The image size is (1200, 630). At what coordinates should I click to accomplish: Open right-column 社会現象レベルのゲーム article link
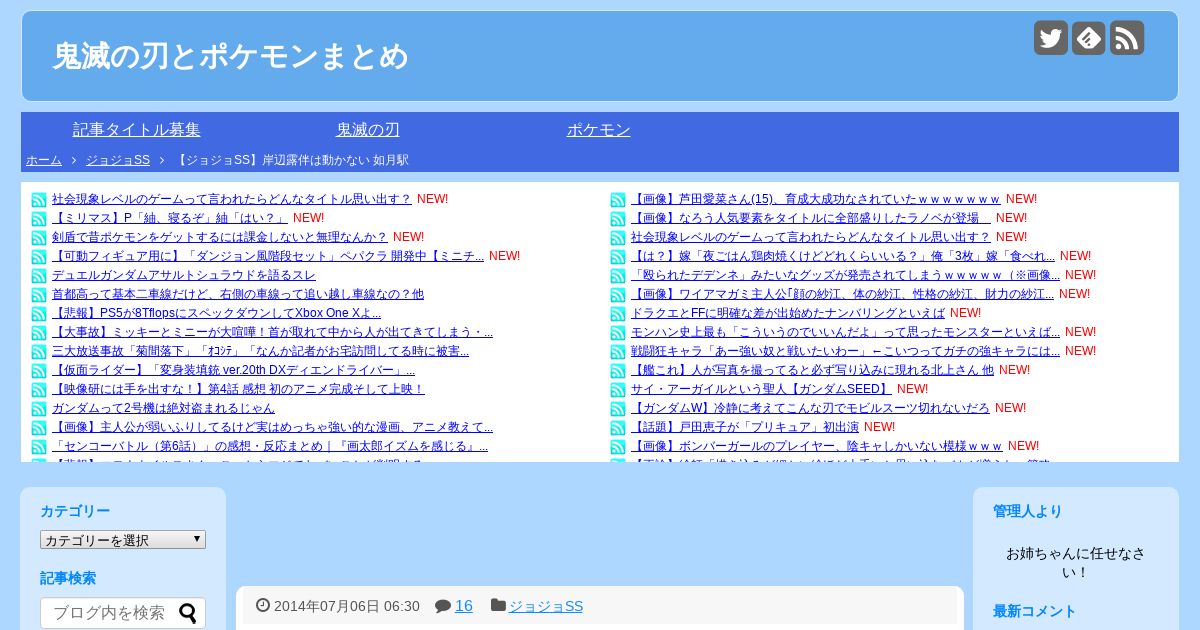[x=810, y=237]
